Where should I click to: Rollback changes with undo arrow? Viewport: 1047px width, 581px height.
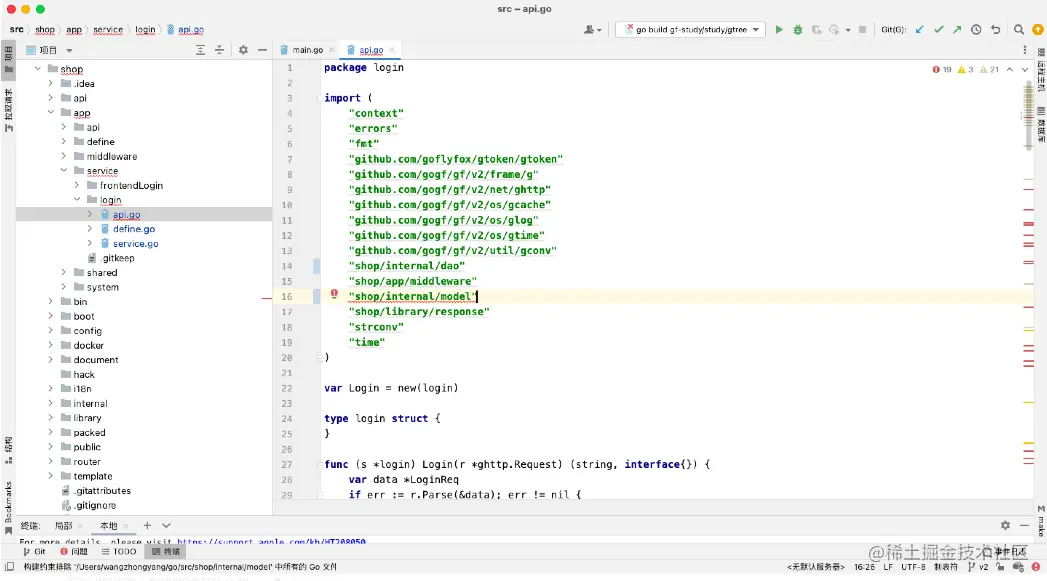pyautogui.click(x=995, y=29)
